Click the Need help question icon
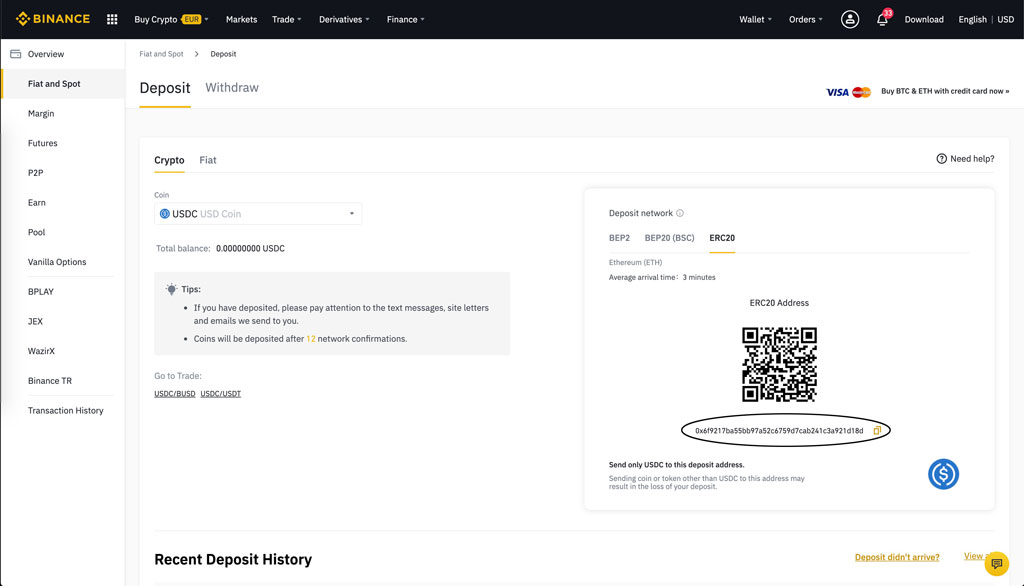Viewport: 1024px width, 586px height. coord(941,159)
